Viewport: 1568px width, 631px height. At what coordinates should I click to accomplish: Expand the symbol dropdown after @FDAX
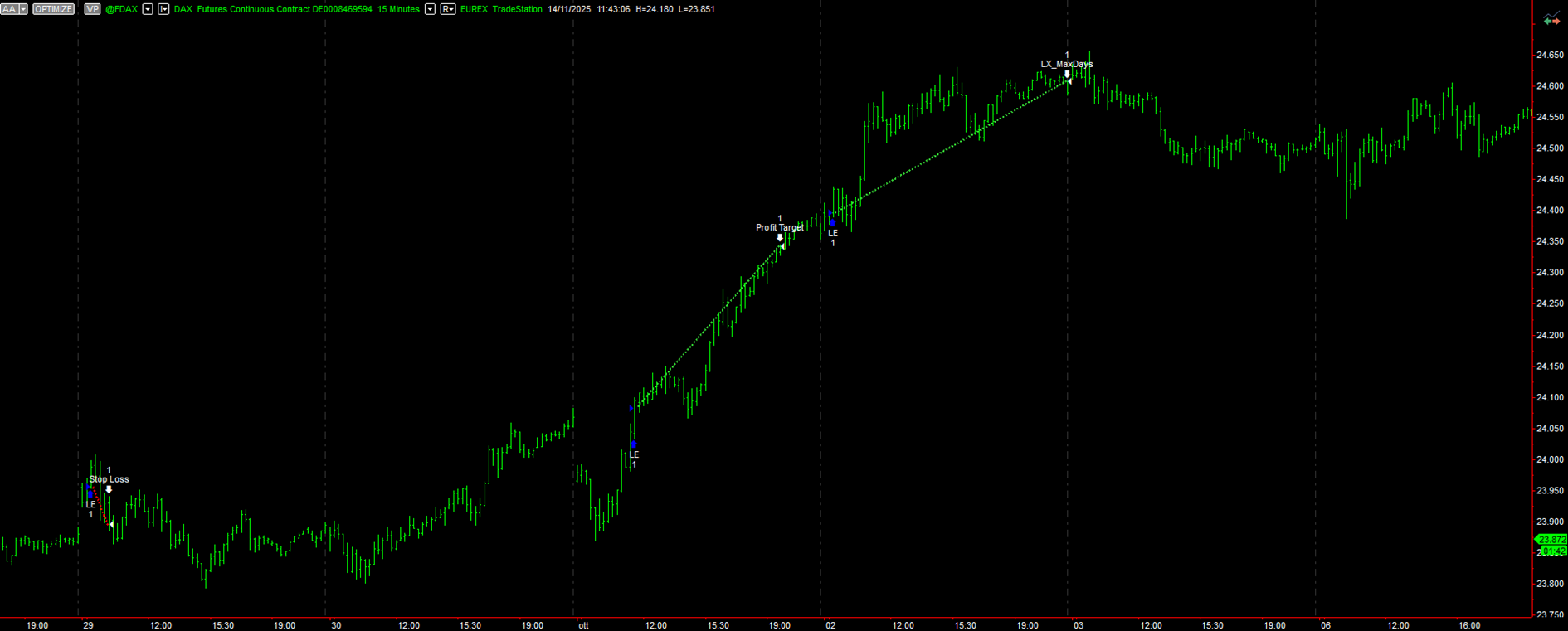coord(148,9)
